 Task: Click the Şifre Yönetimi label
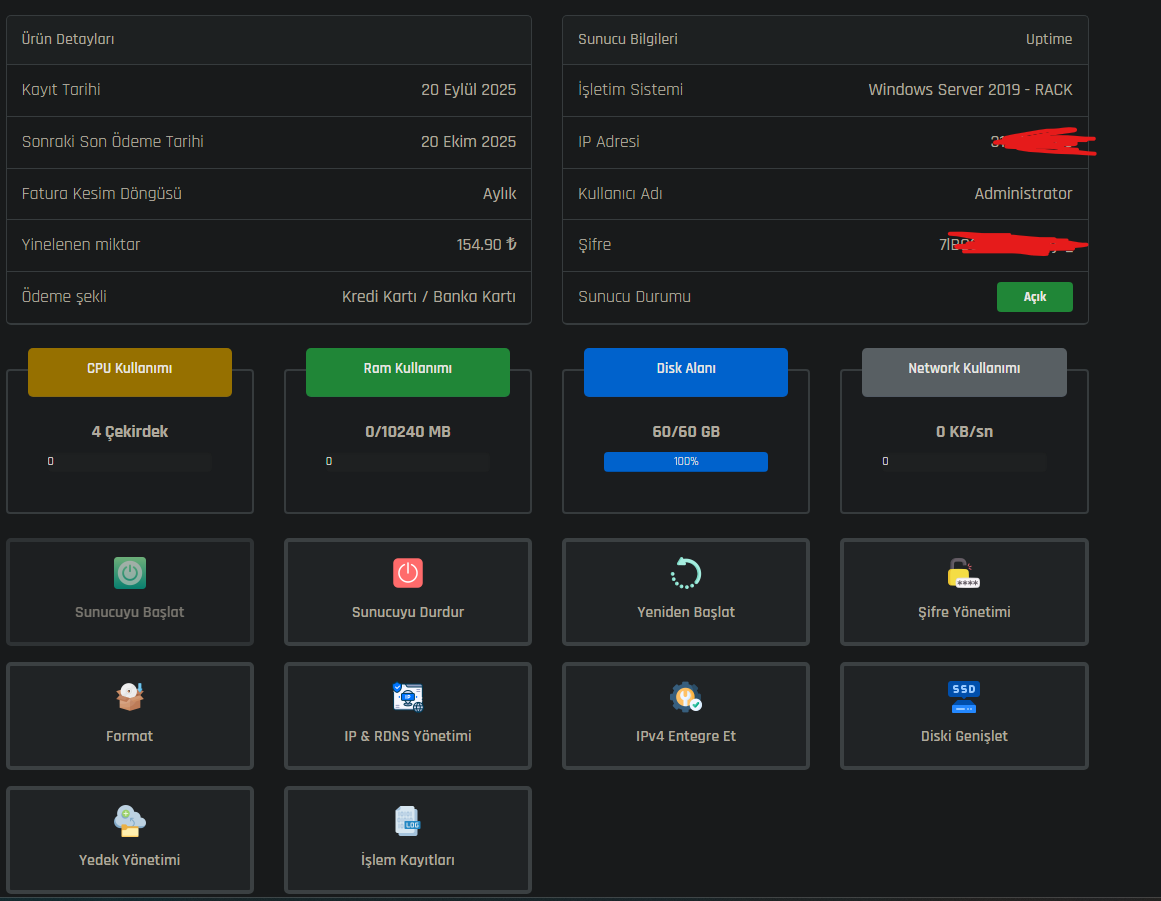coord(964,612)
